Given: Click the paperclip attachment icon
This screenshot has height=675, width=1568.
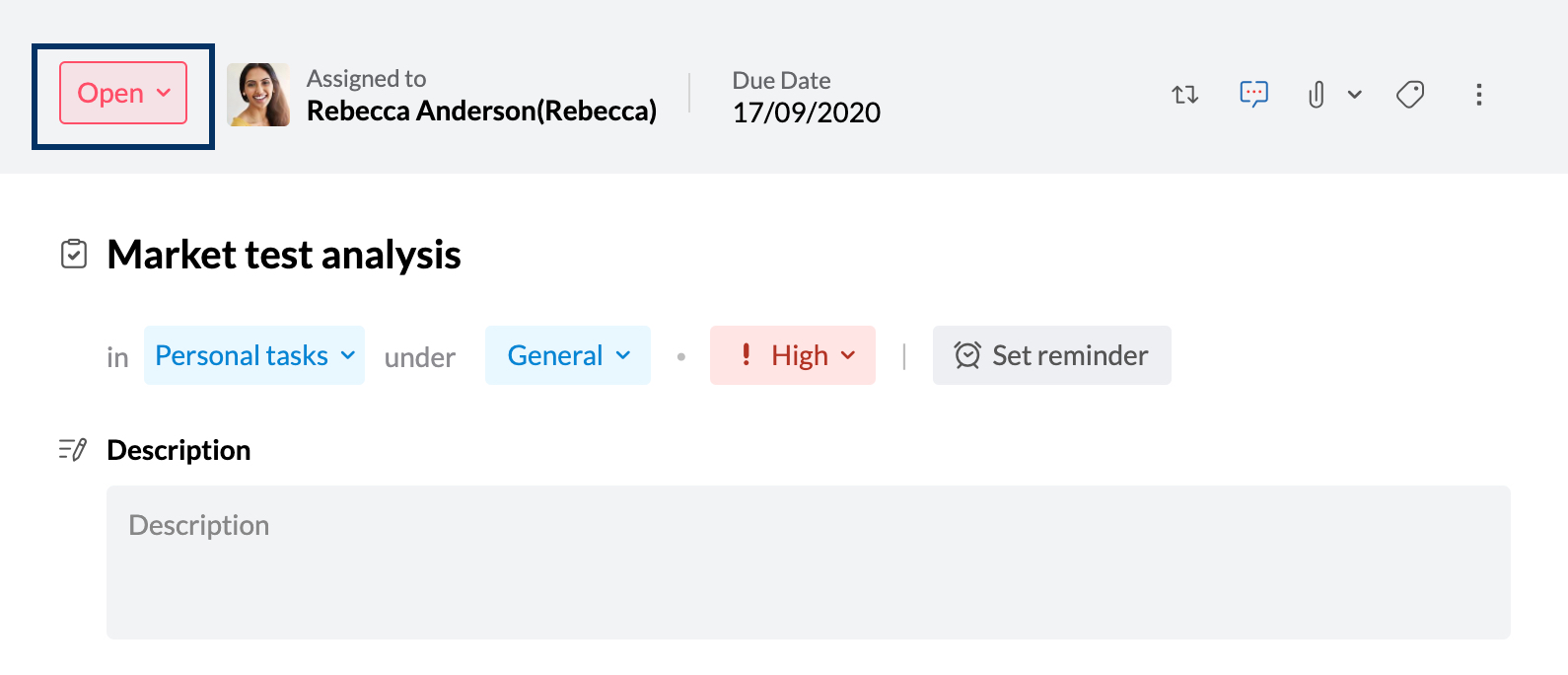Looking at the screenshot, I should pos(1316,95).
